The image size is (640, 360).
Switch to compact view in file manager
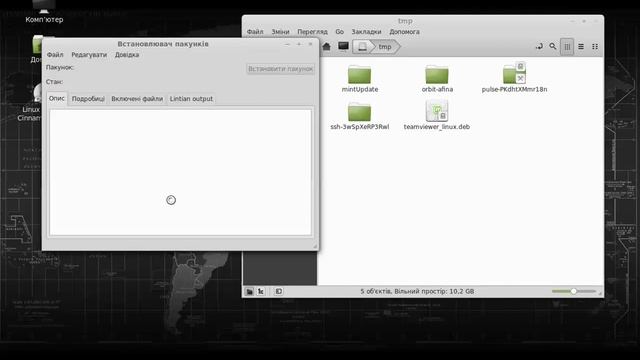595,47
